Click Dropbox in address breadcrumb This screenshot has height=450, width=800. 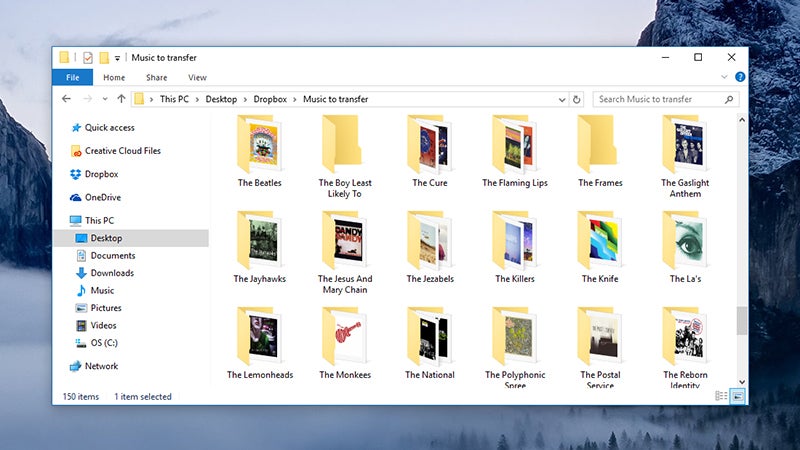270,99
